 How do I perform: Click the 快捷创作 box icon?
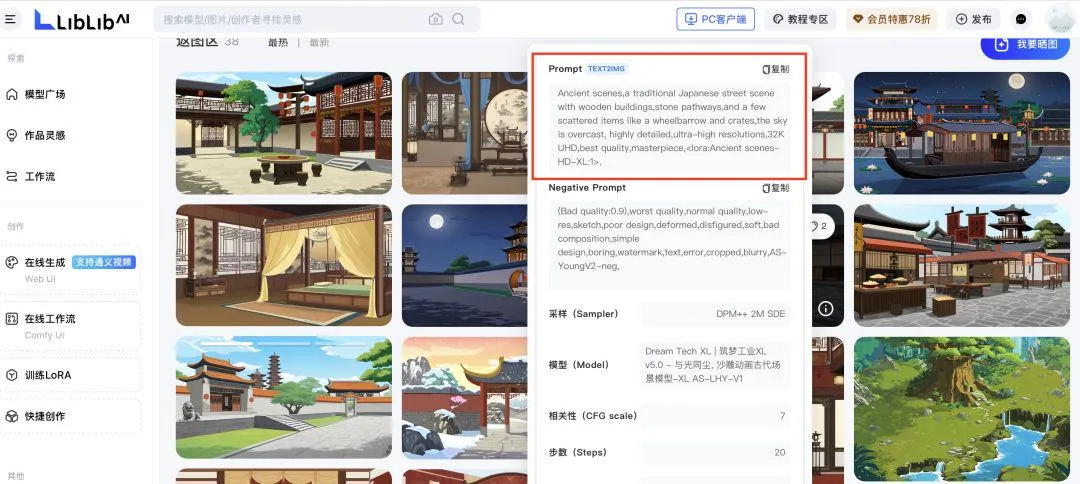pos(12,417)
